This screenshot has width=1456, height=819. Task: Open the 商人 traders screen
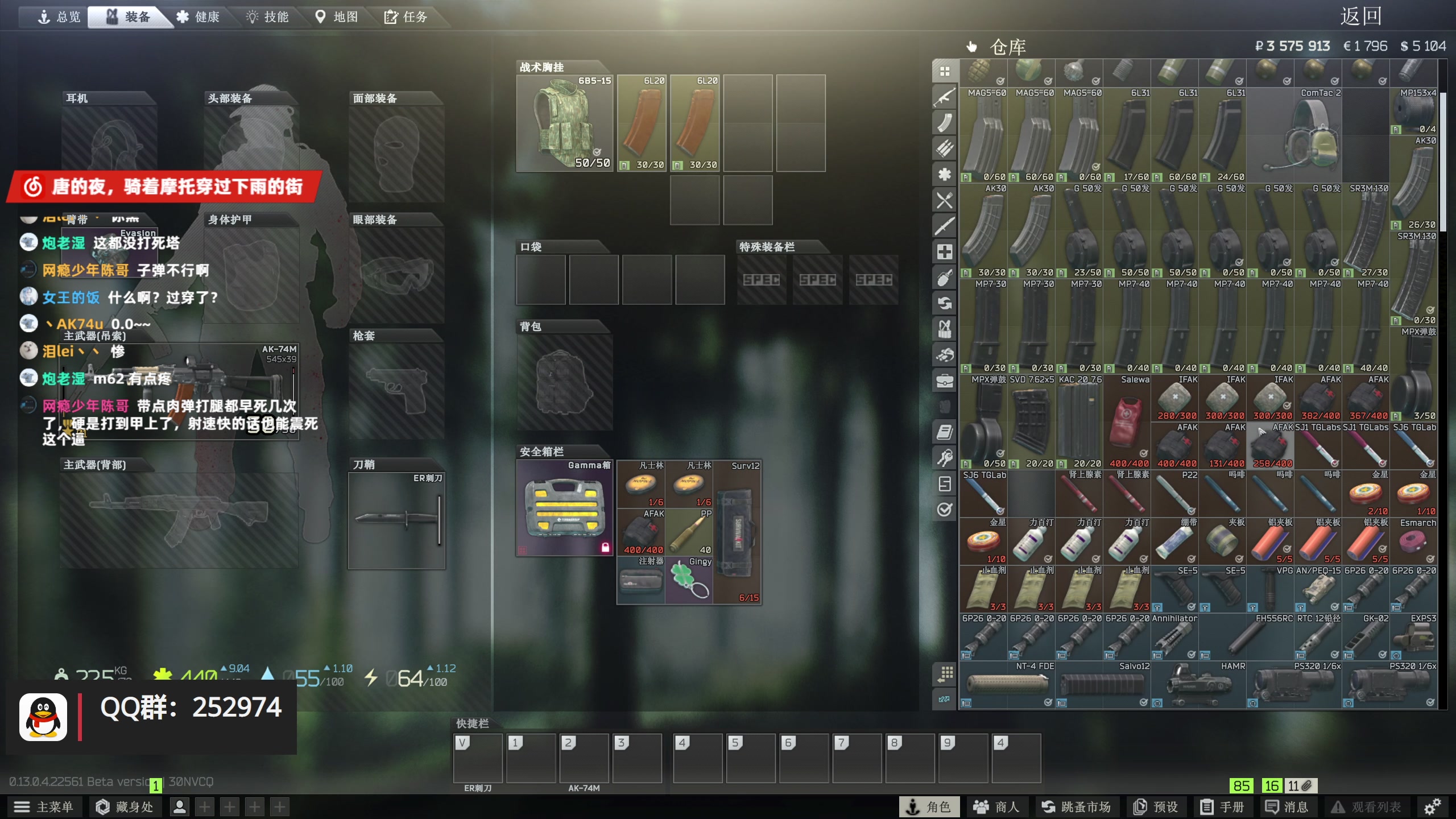996,806
